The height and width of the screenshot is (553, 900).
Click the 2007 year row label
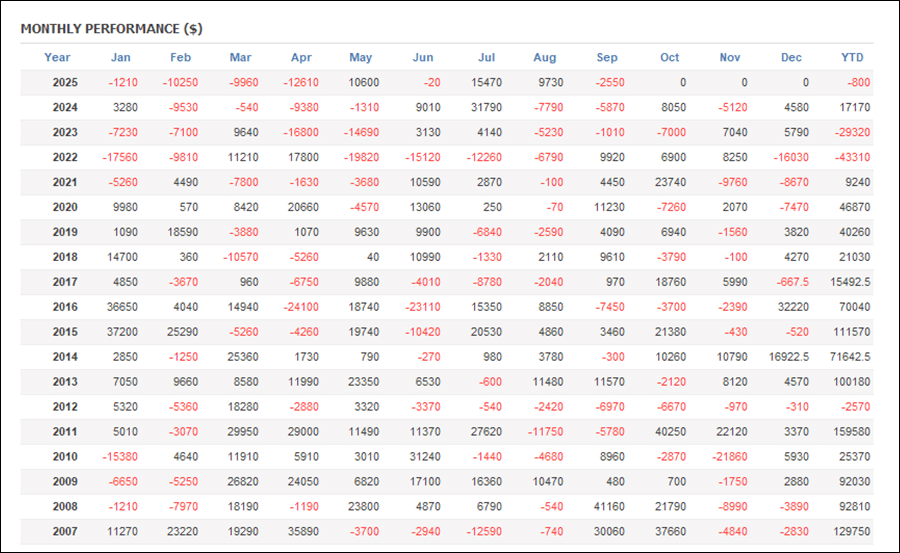click(66, 532)
